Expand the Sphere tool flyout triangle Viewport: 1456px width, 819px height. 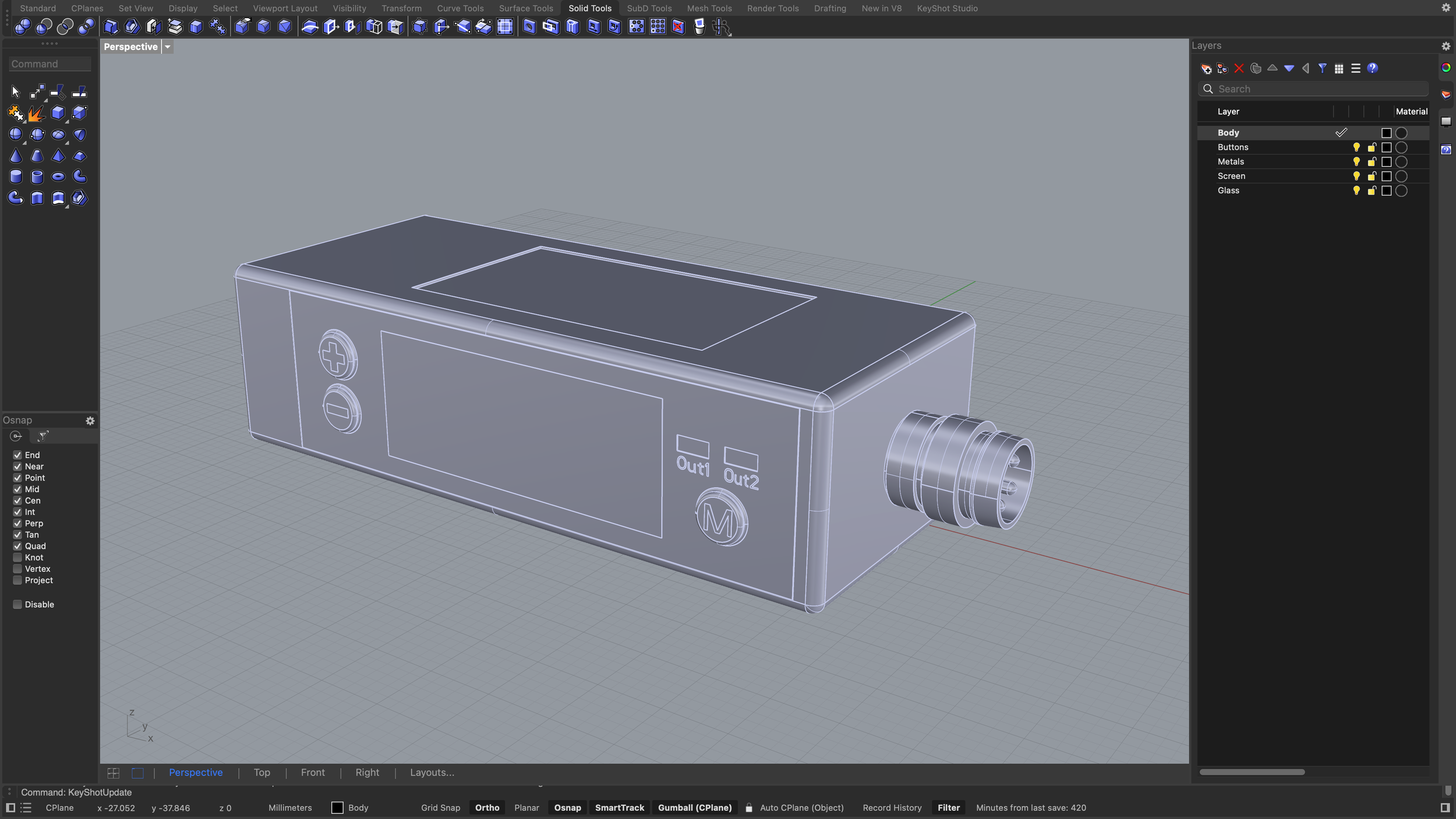tap(25, 143)
